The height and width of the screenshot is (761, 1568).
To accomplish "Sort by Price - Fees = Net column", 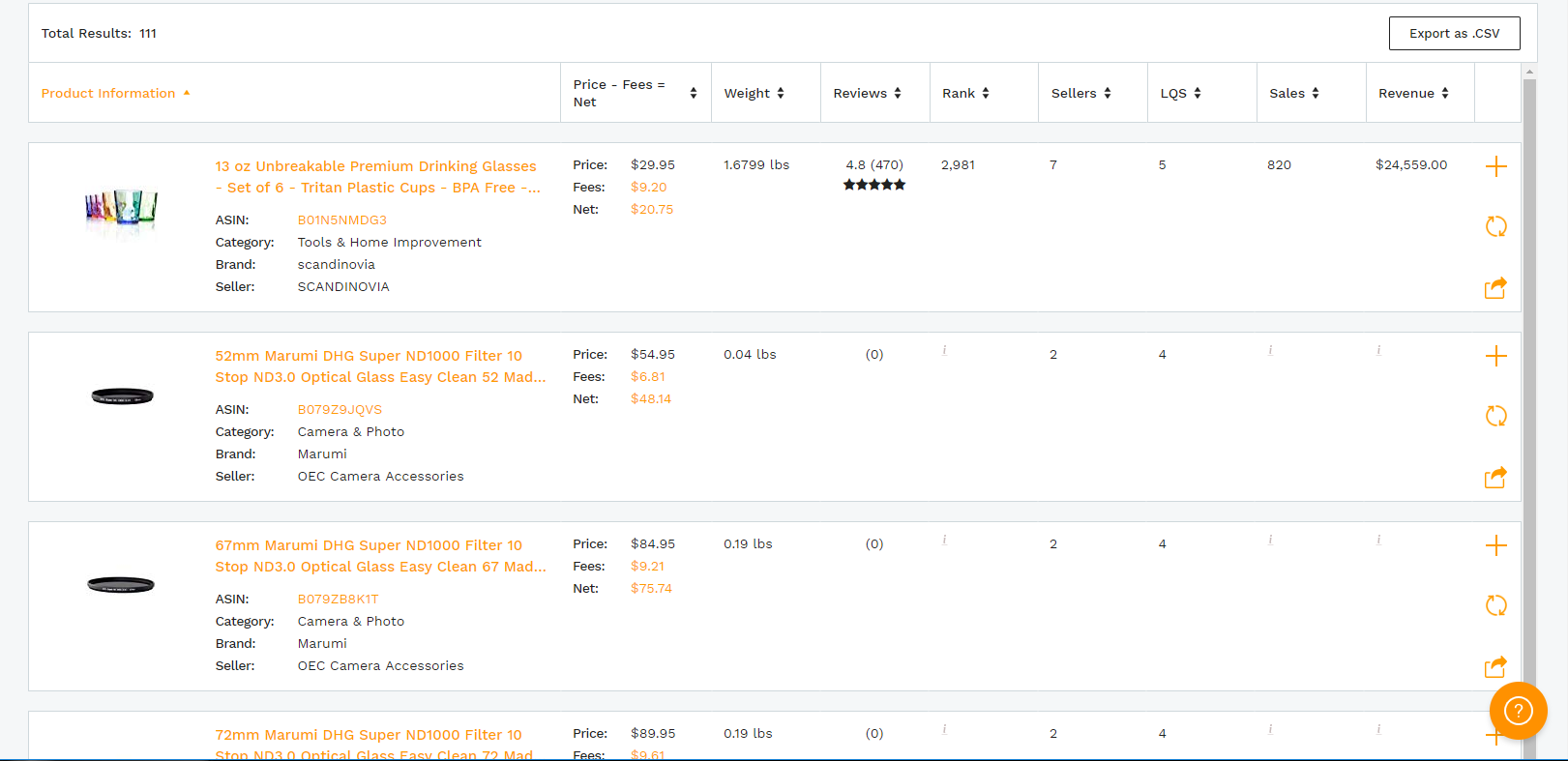I will pos(635,93).
